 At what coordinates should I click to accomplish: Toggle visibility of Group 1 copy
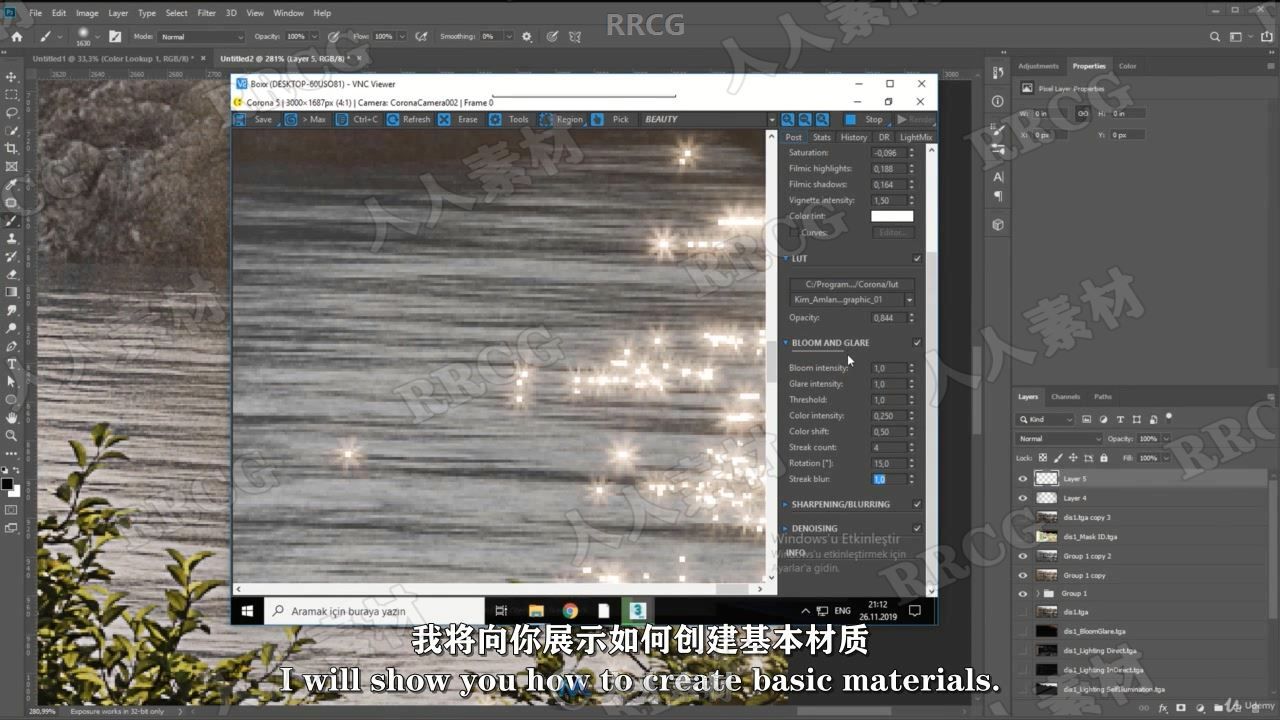1022,575
